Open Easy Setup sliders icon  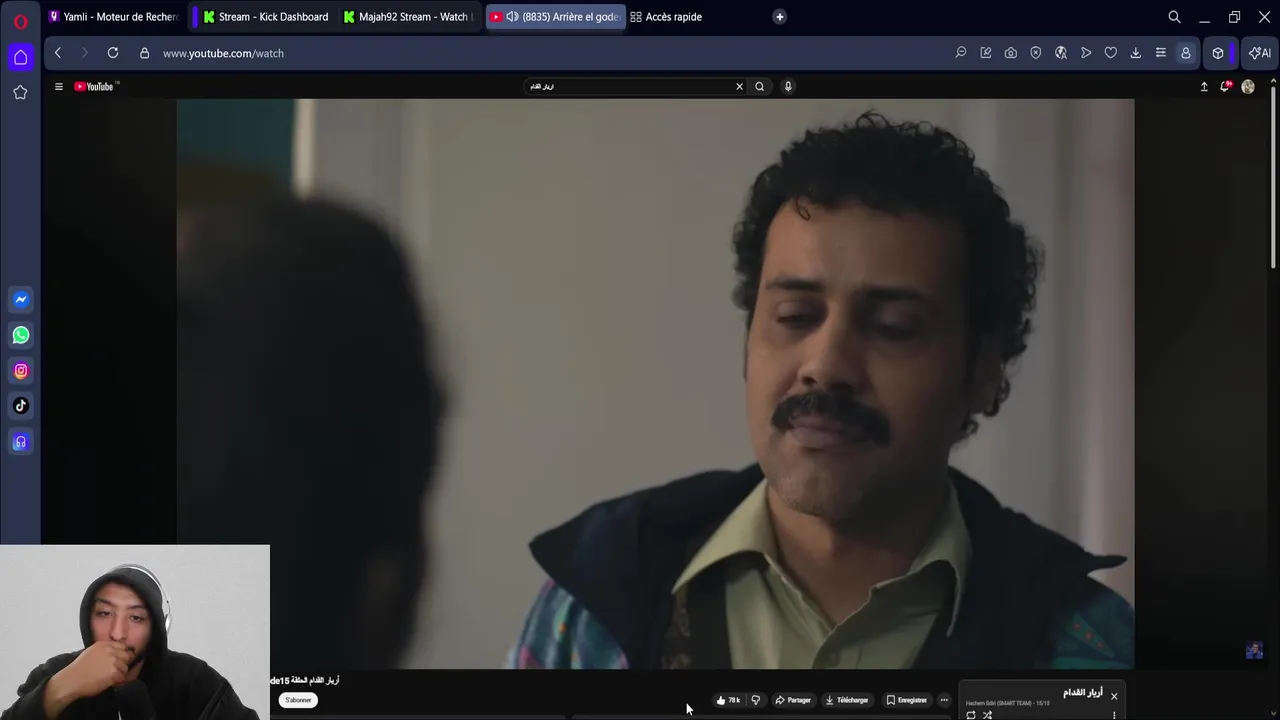[x=1161, y=53]
